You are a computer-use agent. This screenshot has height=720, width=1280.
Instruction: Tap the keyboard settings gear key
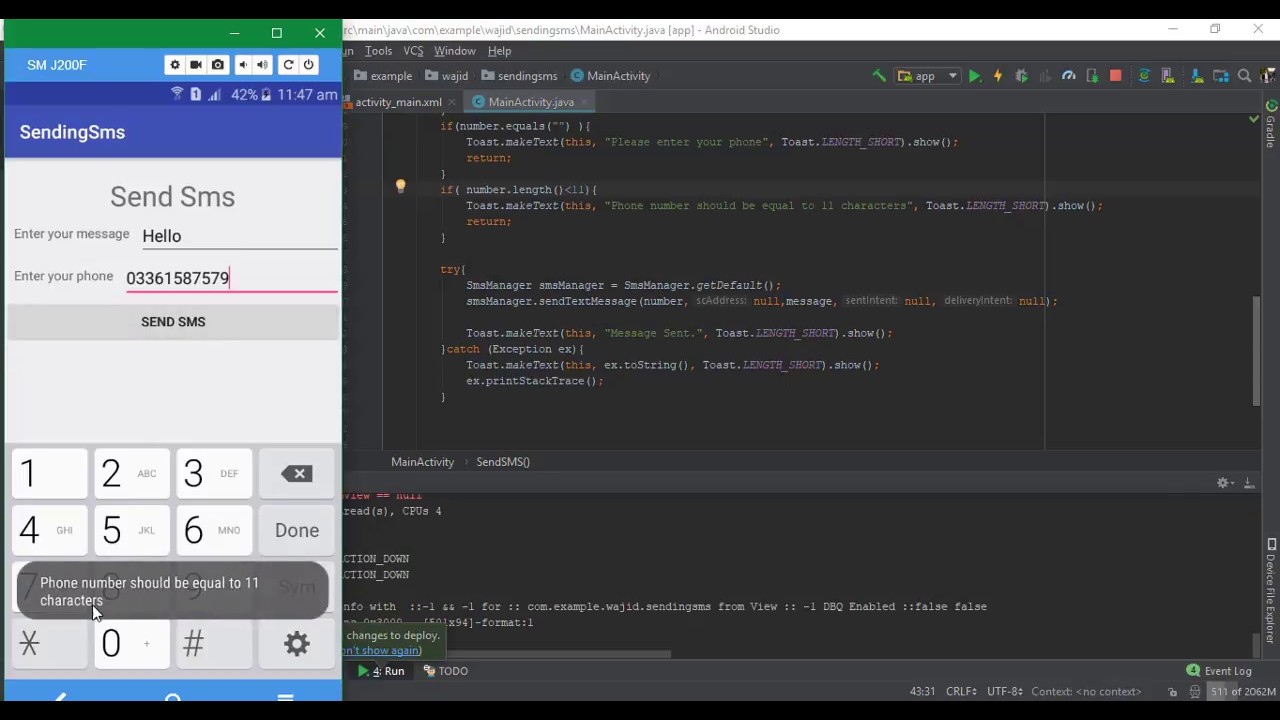(297, 644)
